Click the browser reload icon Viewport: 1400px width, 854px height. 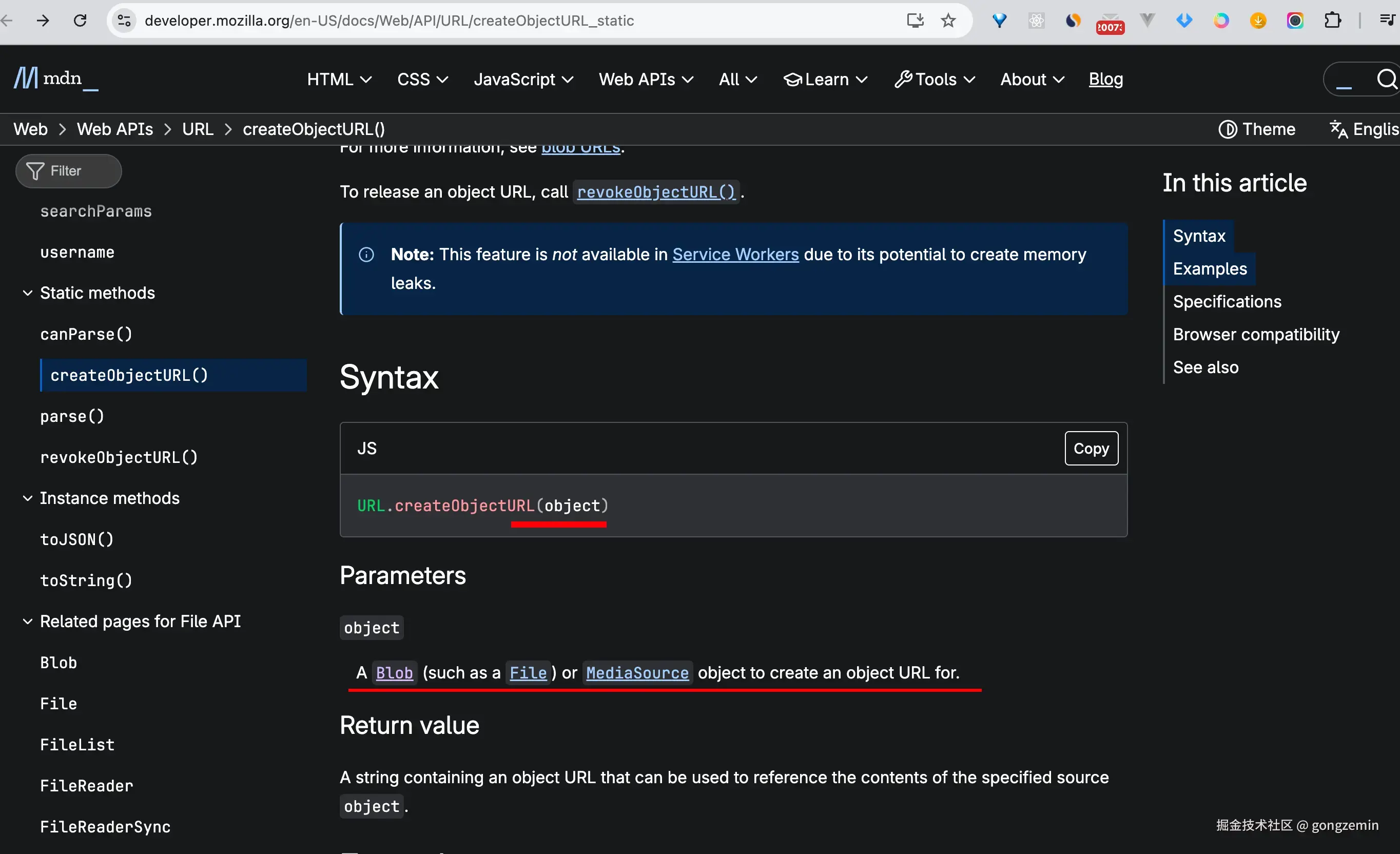point(80,21)
